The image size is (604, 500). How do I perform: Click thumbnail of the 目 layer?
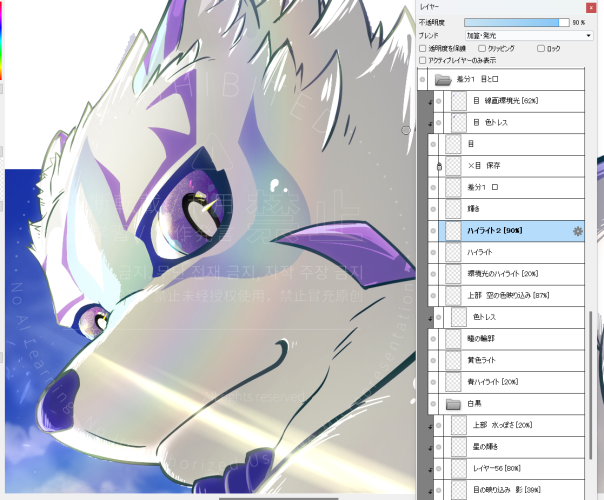[453, 144]
